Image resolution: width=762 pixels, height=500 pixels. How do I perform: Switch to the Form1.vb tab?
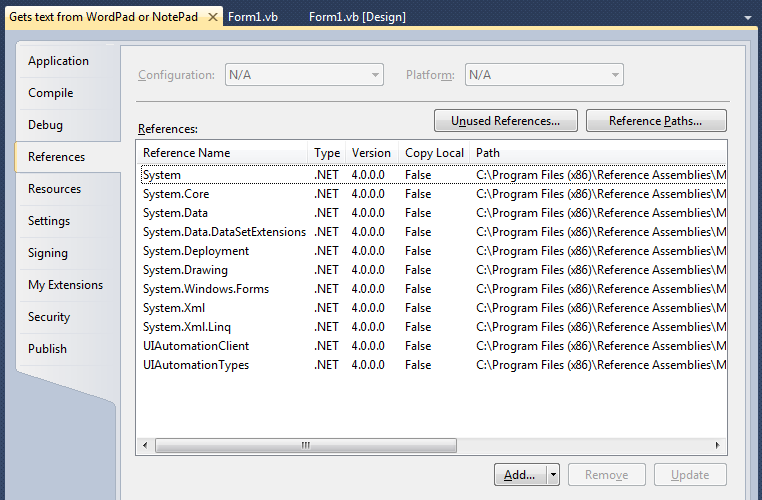(x=253, y=17)
